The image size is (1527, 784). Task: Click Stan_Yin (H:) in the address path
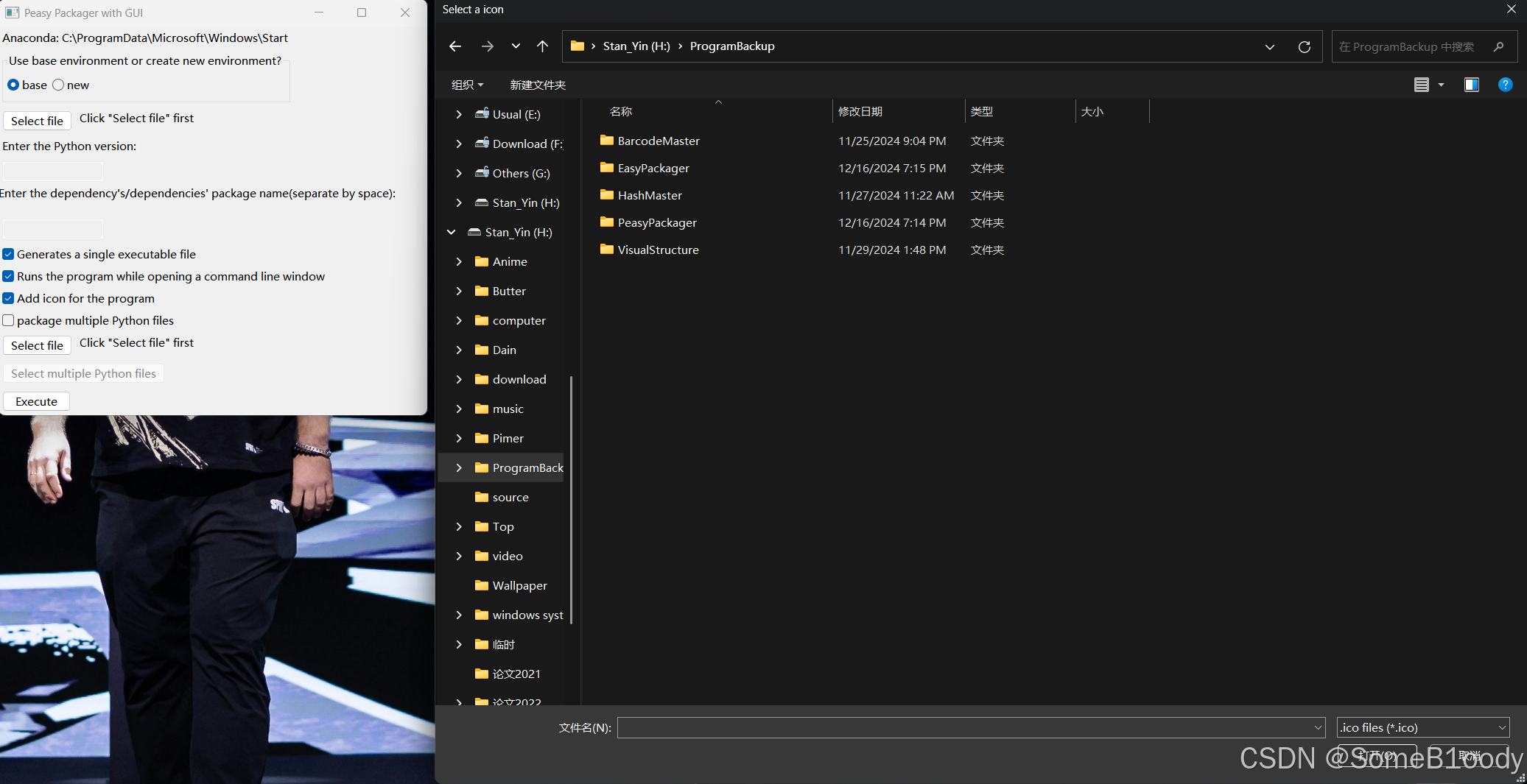[x=636, y=46]
